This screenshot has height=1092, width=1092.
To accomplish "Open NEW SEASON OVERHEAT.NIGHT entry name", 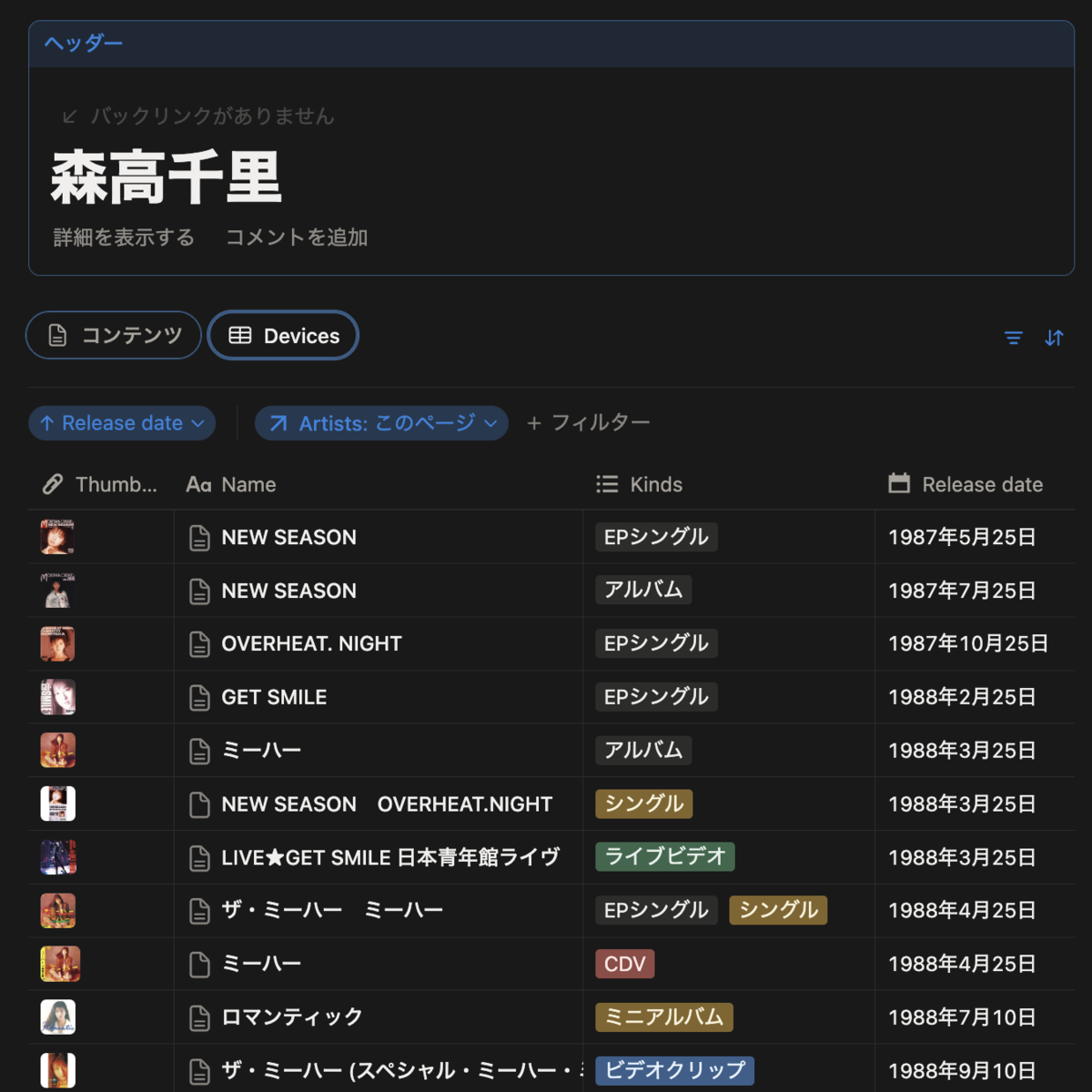I will point(387,804).
